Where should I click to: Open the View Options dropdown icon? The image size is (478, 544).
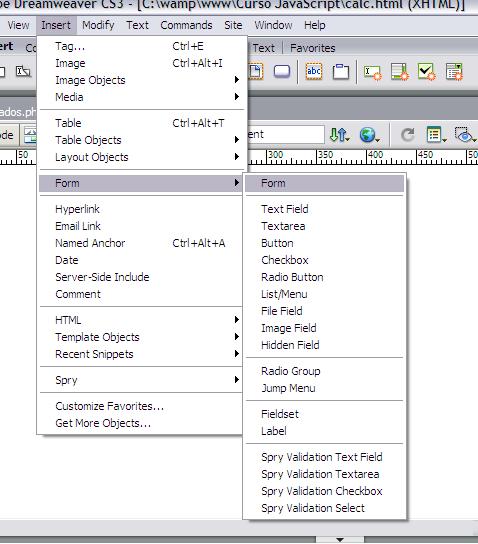pos(436,135)
